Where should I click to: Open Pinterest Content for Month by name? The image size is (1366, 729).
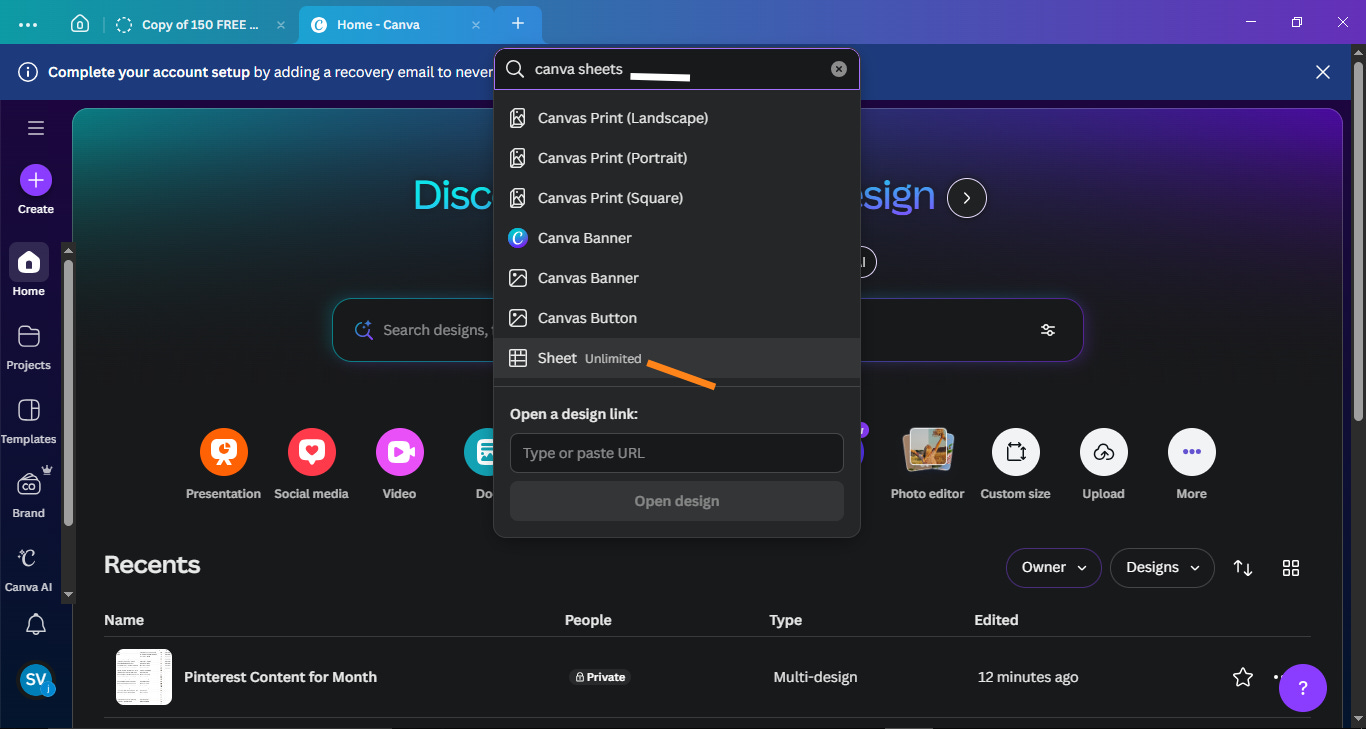point(280,677)
